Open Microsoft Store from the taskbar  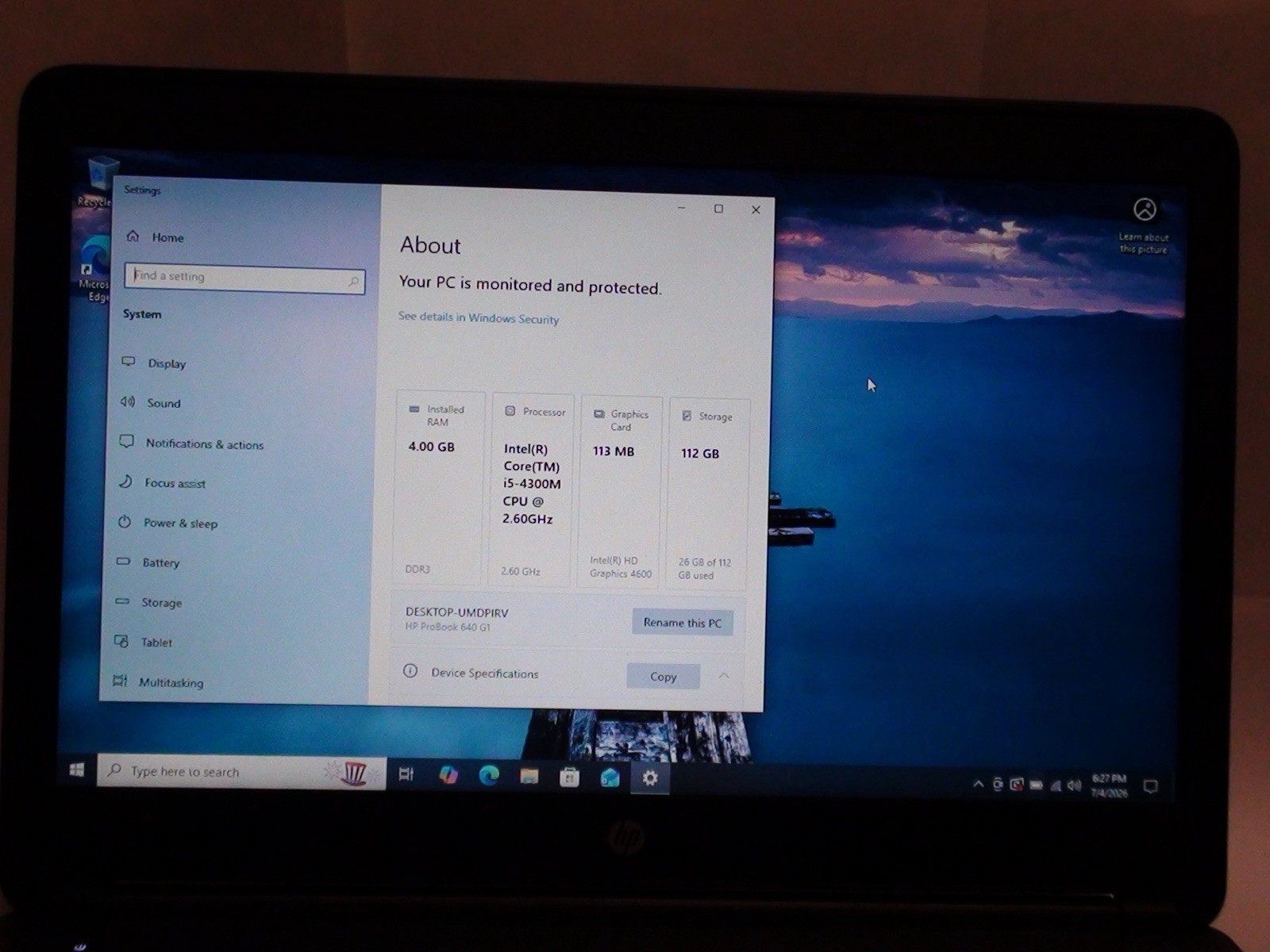click(569, 777)
